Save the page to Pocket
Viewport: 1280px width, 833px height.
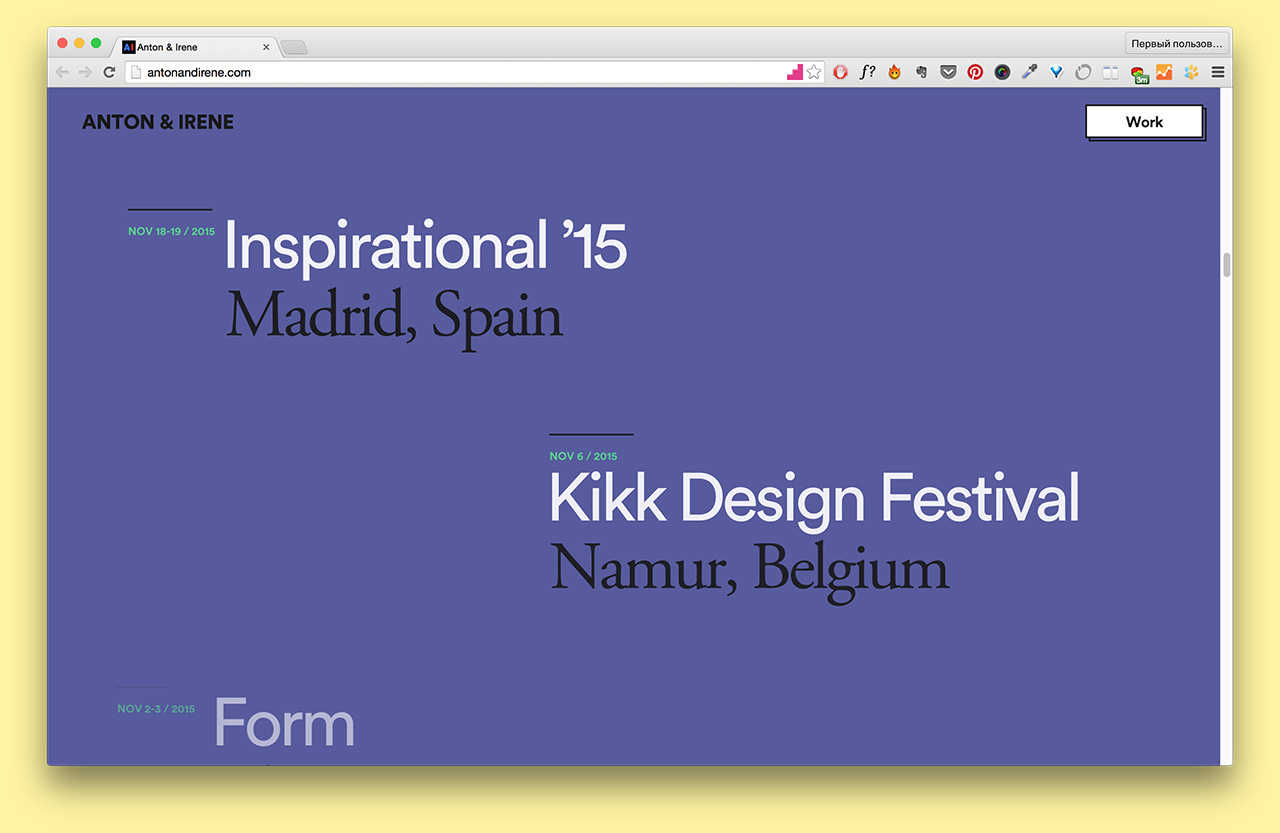(948, 72)
